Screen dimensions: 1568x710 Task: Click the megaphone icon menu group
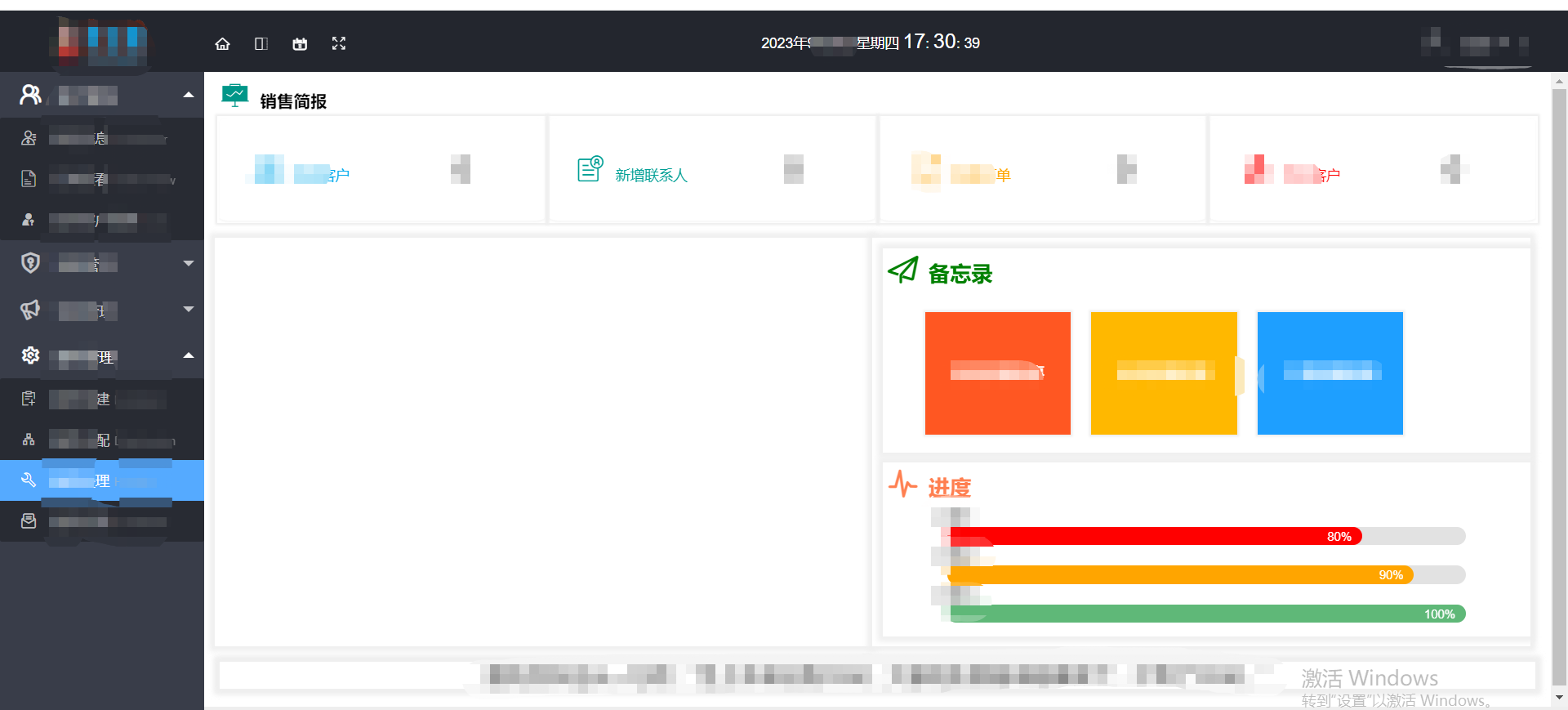click(30, 310)
